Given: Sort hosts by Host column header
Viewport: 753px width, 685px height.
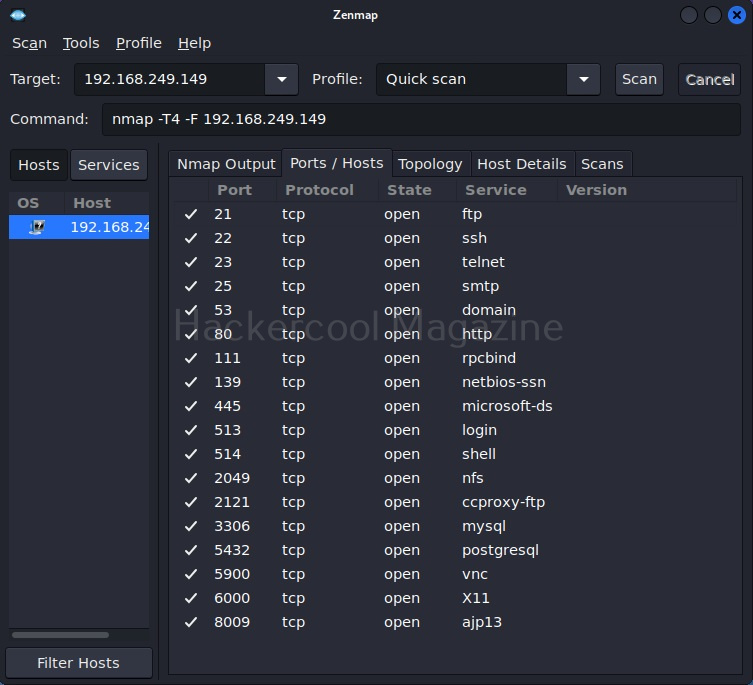Looking at the screenshot, I should tap(107, 203).
